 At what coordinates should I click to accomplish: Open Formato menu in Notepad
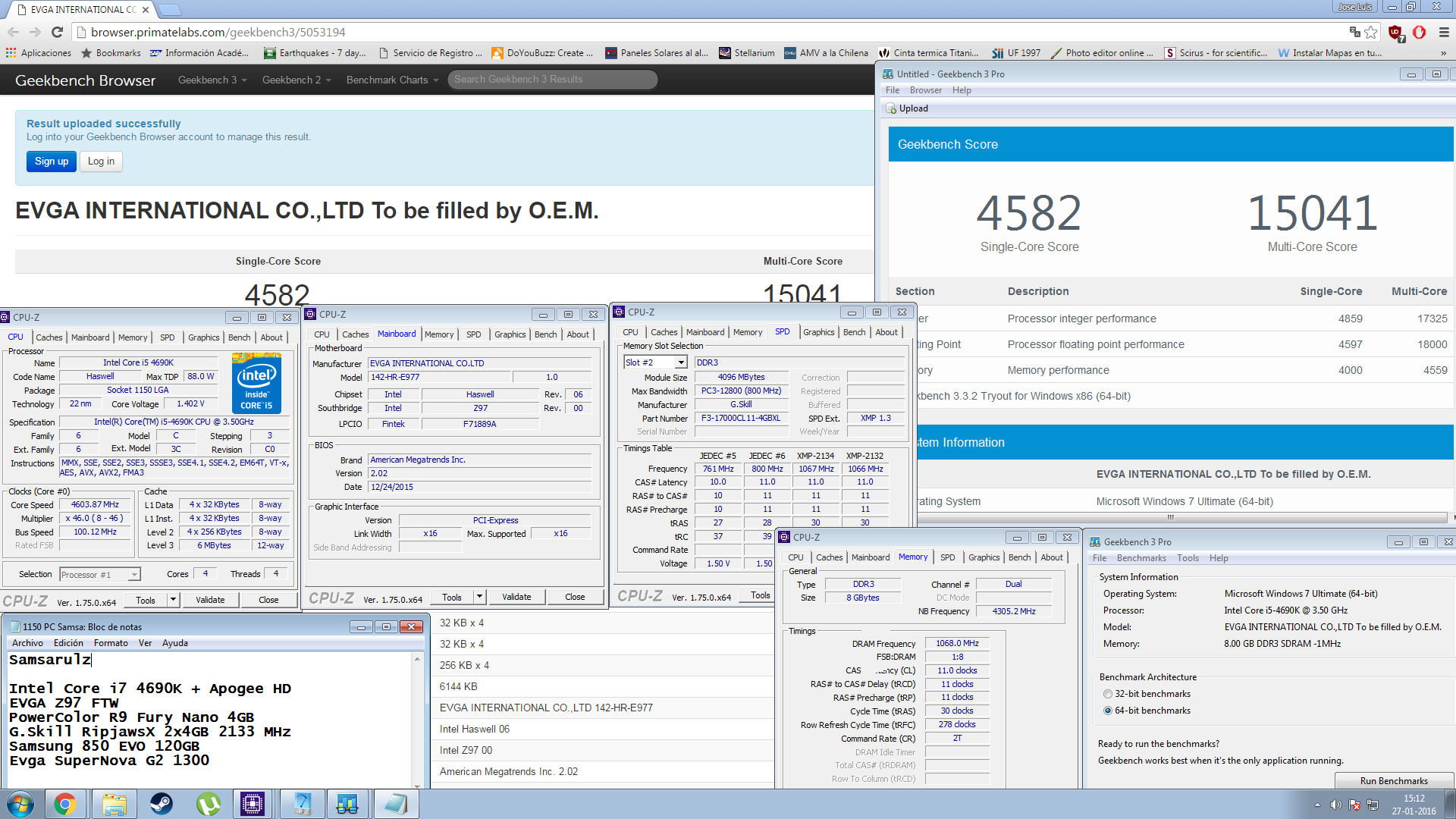click(x=111, y=643)
